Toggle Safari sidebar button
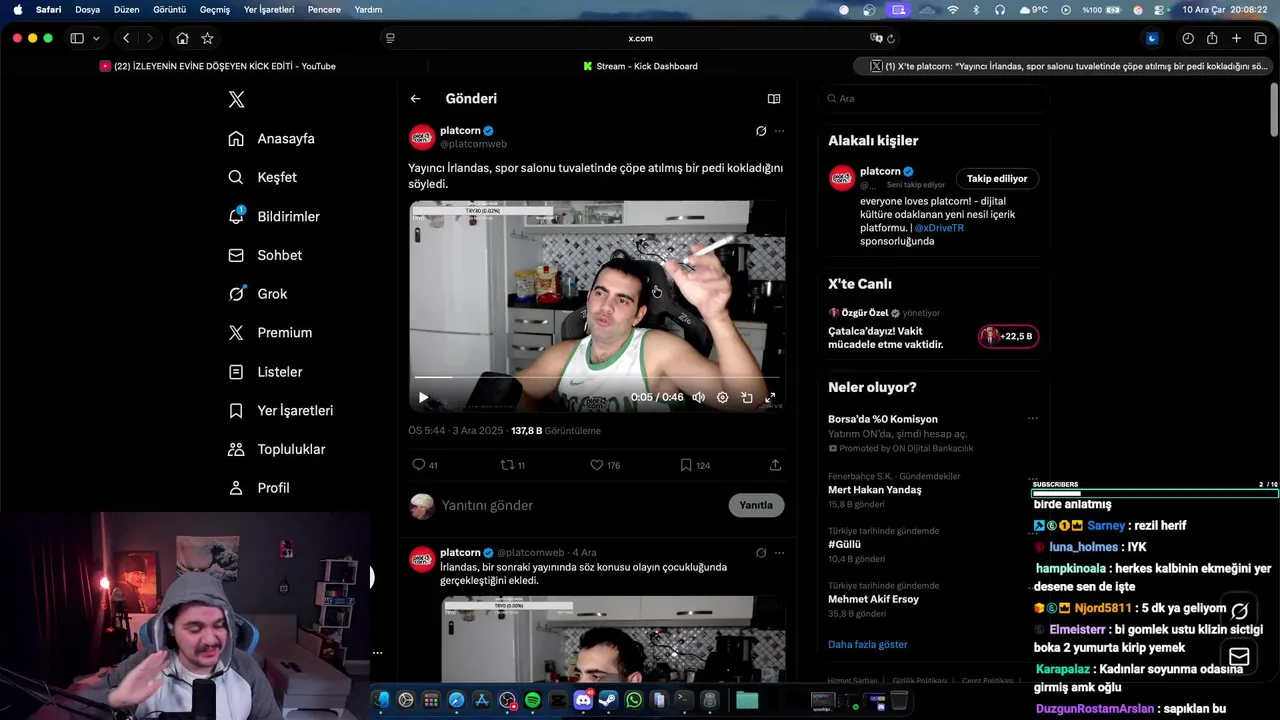The height and width of the screenshot is (720, 1280). 77,38
